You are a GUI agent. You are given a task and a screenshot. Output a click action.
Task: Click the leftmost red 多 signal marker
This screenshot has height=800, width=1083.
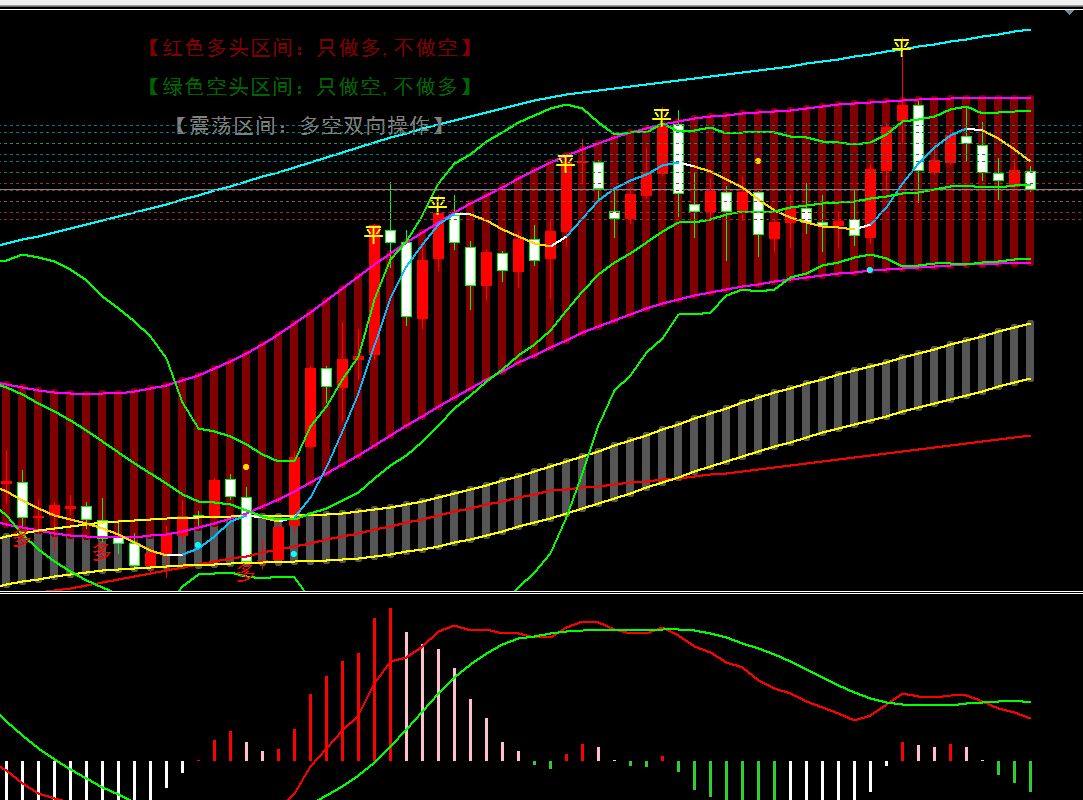tap(22, 538)
